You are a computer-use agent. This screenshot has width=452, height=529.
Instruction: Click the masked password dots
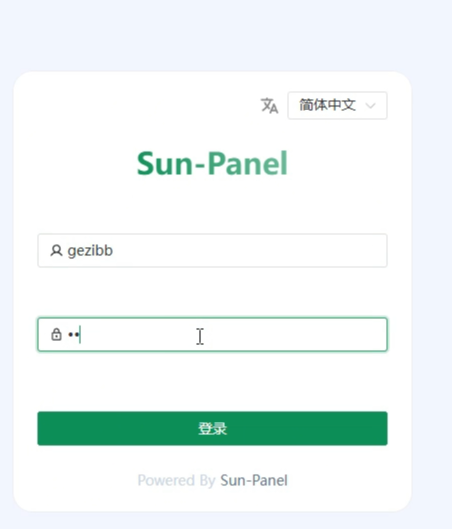(74, 335)
